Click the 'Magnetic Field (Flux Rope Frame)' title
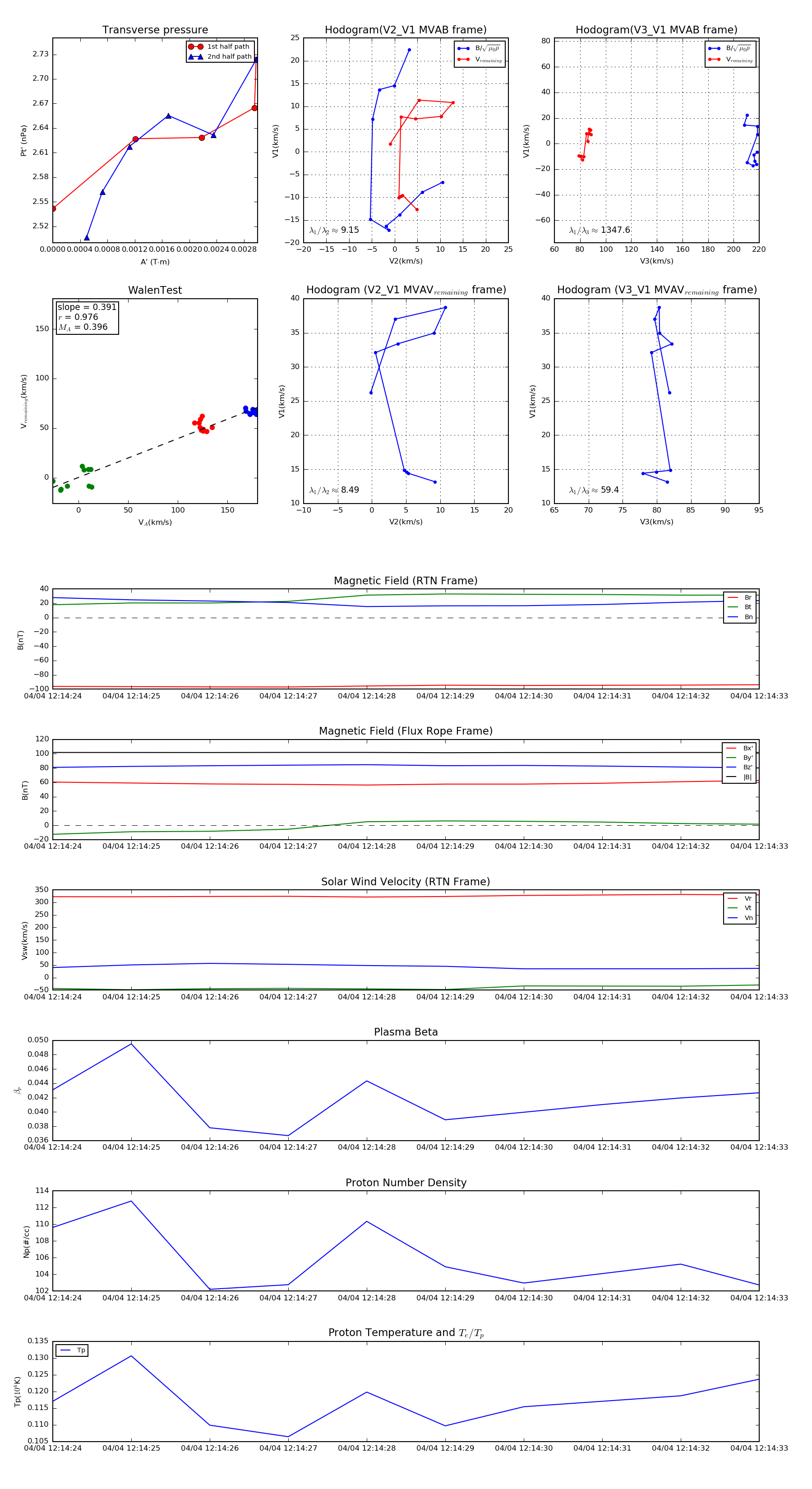The image size is (812, 1489). tap(406, 731)
